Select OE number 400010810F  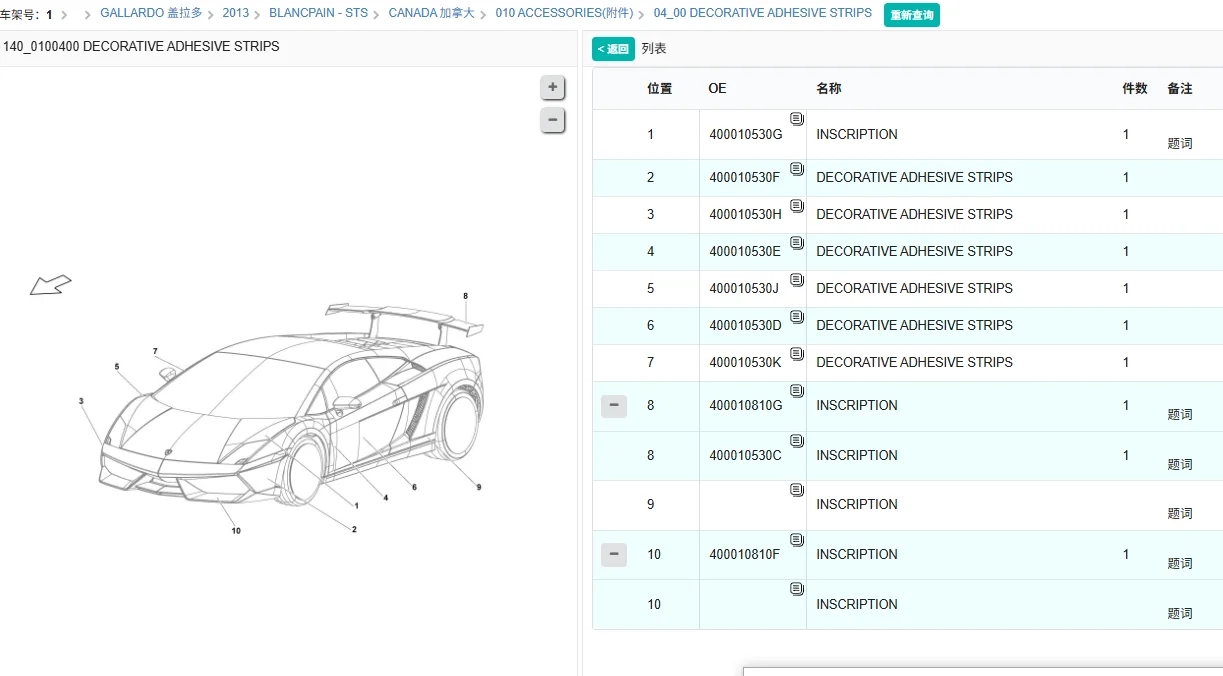(x=745, y=555)
